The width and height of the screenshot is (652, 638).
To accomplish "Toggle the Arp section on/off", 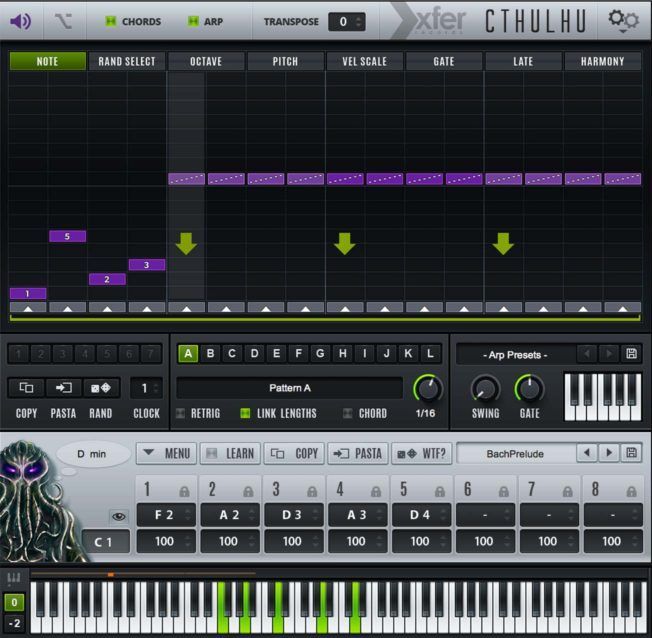I will point(193,21).
